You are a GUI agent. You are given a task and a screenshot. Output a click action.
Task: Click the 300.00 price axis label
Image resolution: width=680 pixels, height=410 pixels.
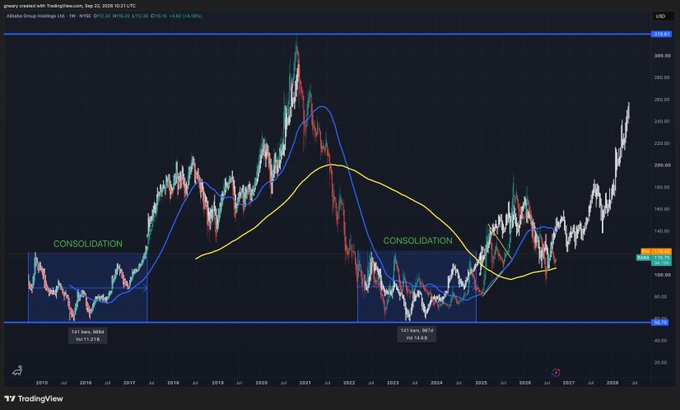662,56
